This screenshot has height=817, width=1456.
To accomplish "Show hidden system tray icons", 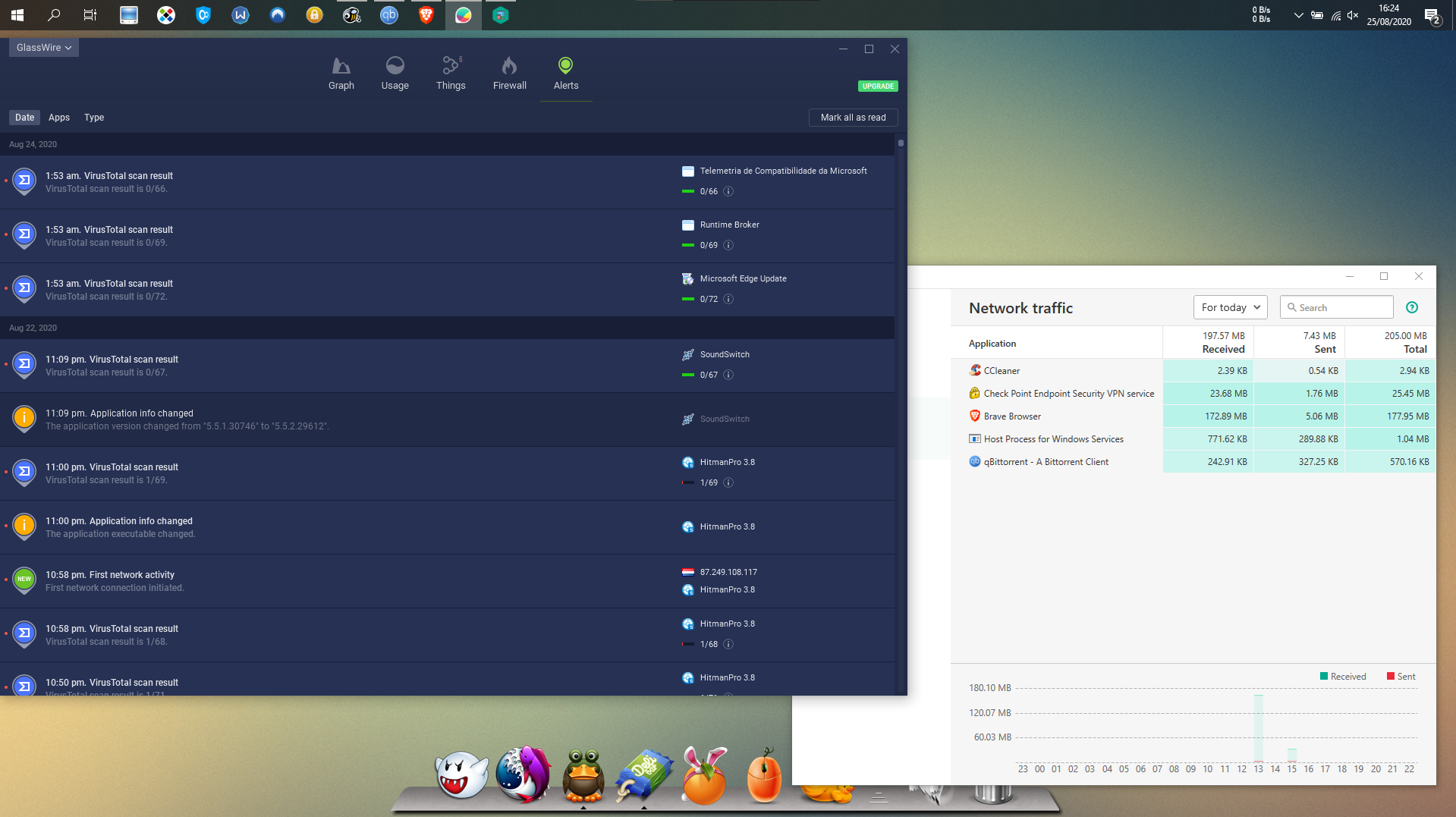I will point(1298,15).
